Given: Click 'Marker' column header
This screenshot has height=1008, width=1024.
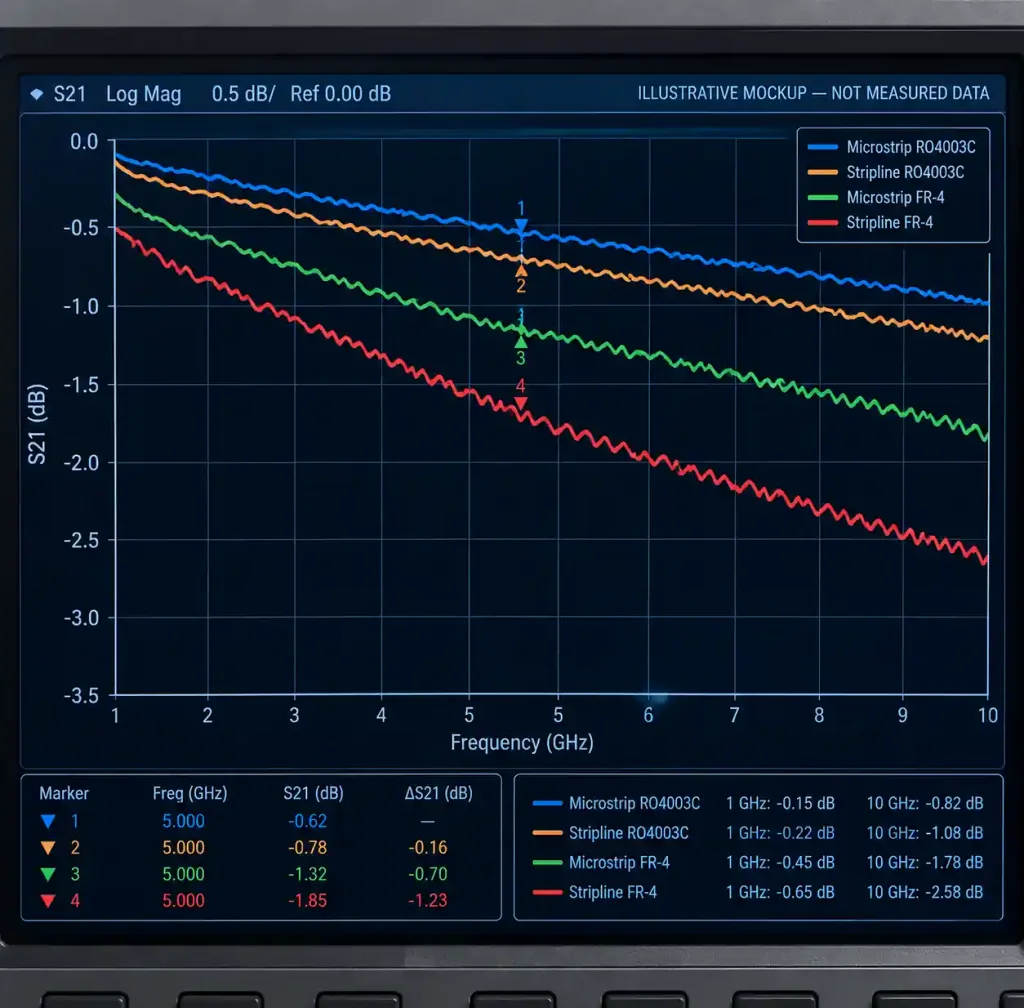Looking at the screenshot, I should 64,793.
